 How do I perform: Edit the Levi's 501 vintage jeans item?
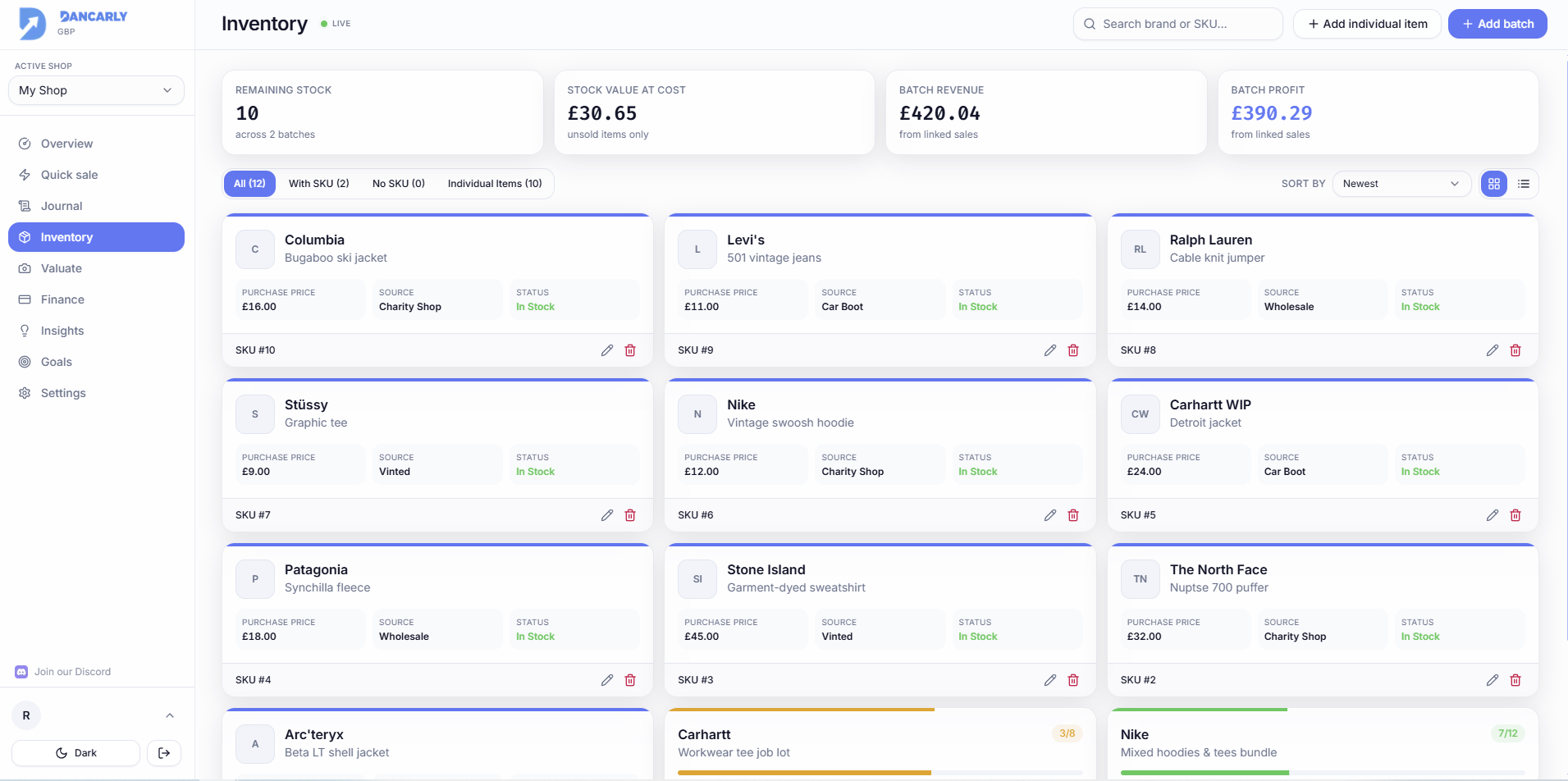click(x=1050, y=350)
